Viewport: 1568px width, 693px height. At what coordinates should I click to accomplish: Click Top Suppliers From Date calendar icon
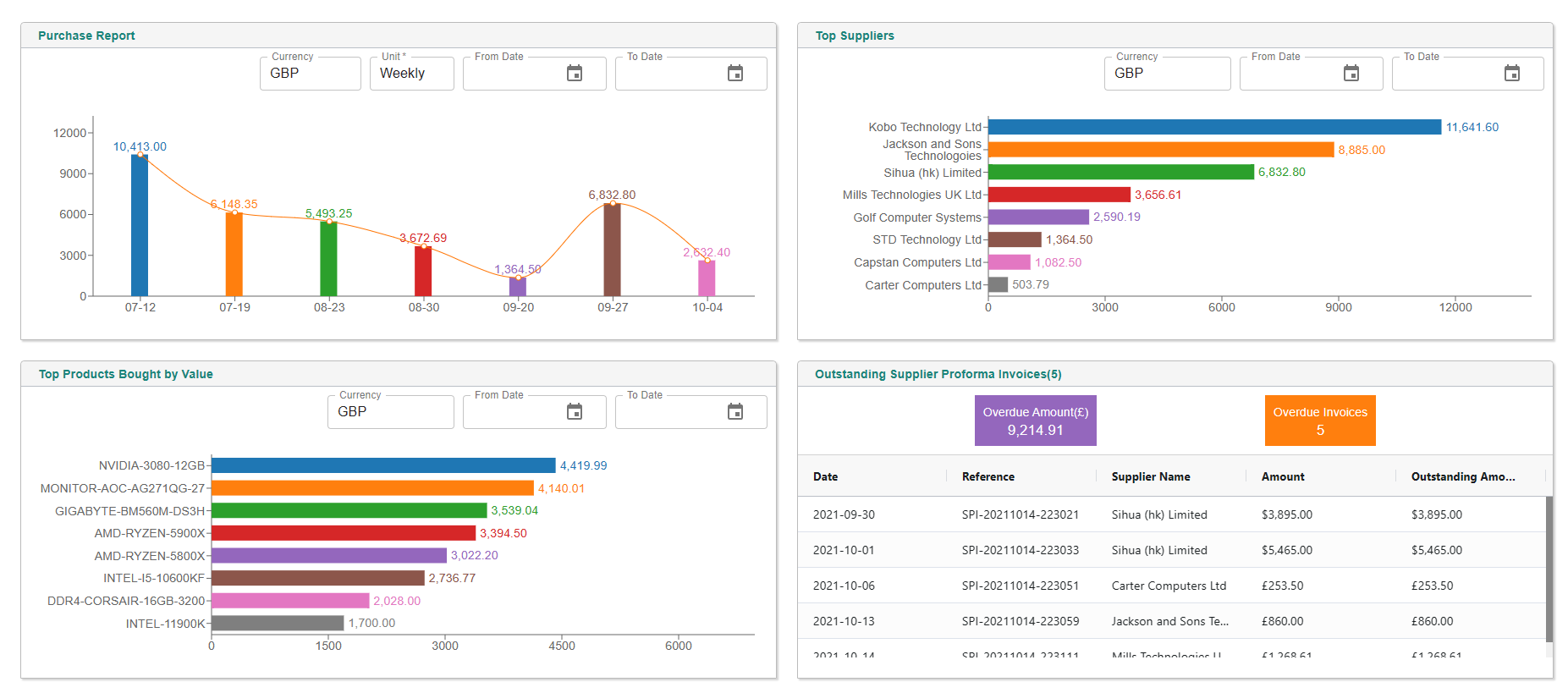pyautogui.click(x=1351, y=74)
